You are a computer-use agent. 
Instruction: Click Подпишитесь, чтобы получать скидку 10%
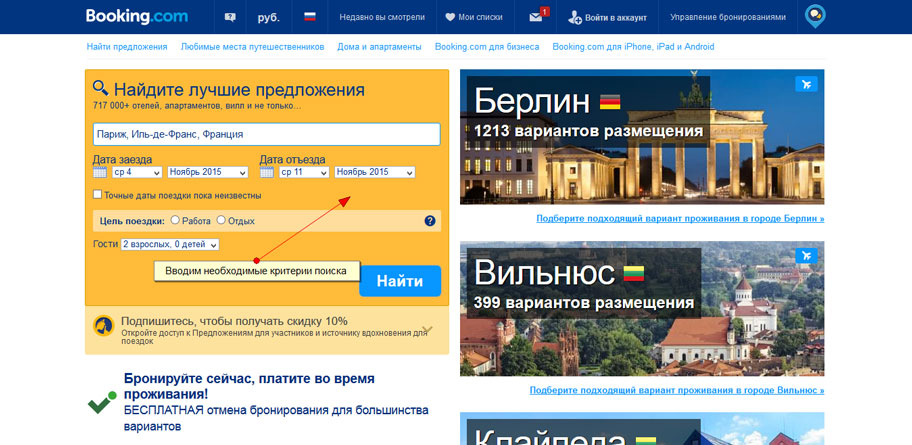[x=234, y=321]
